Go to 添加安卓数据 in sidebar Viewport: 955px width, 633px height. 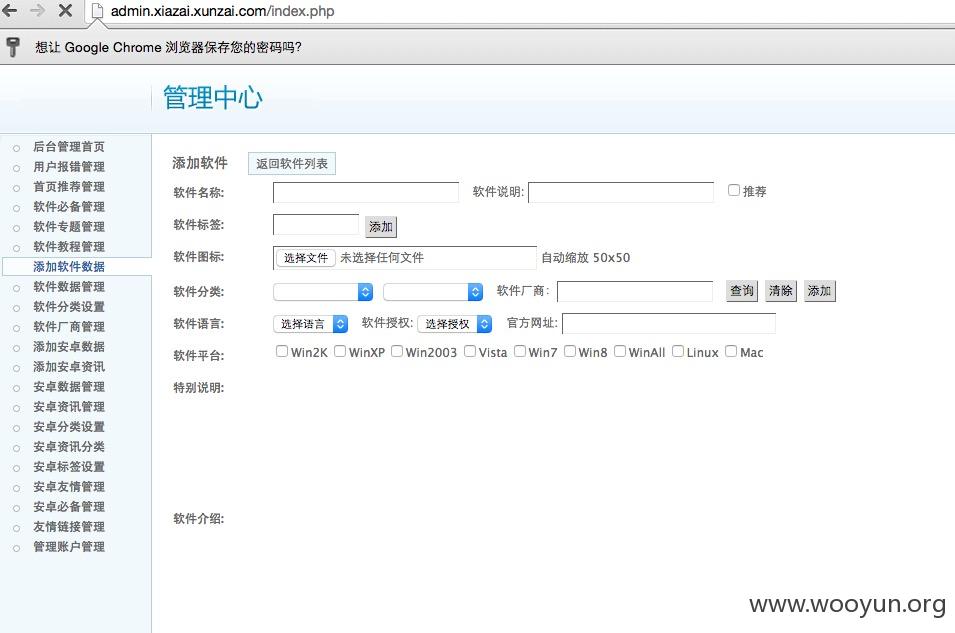[x=69, y=347]
